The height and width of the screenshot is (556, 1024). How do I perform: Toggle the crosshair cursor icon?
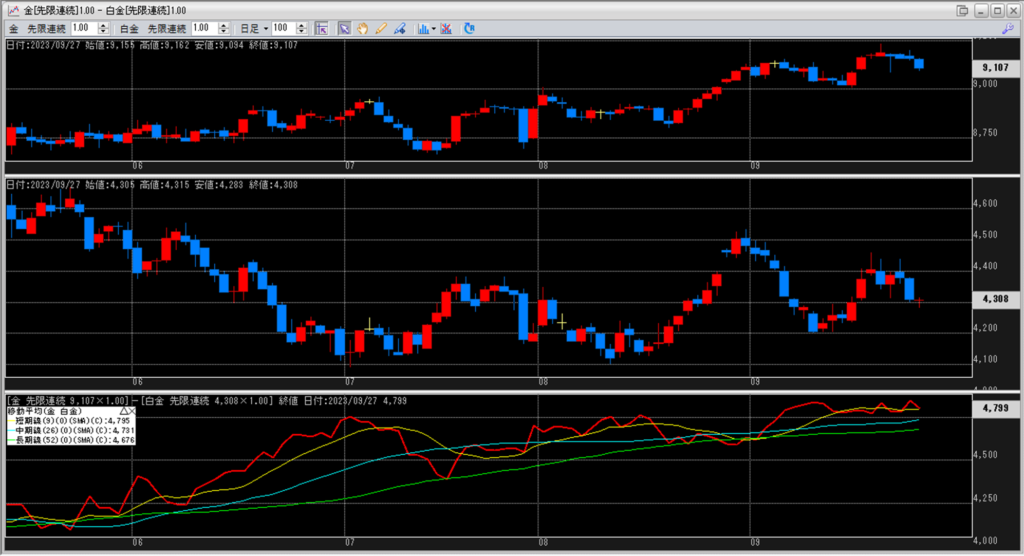(321, 29)
